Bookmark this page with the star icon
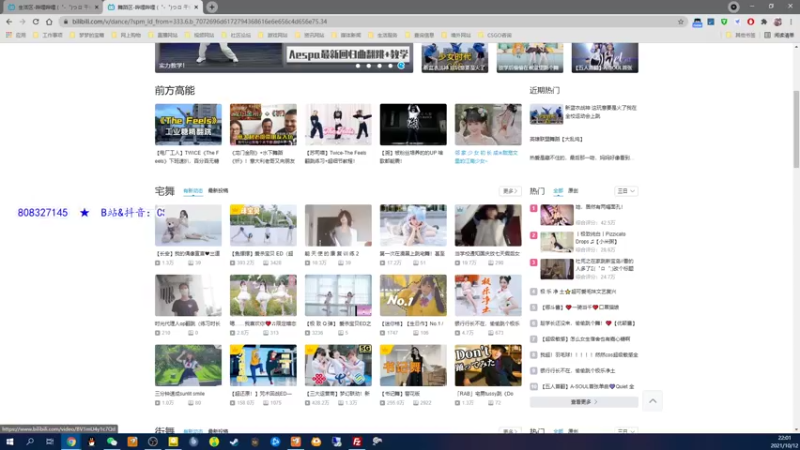 681,22
